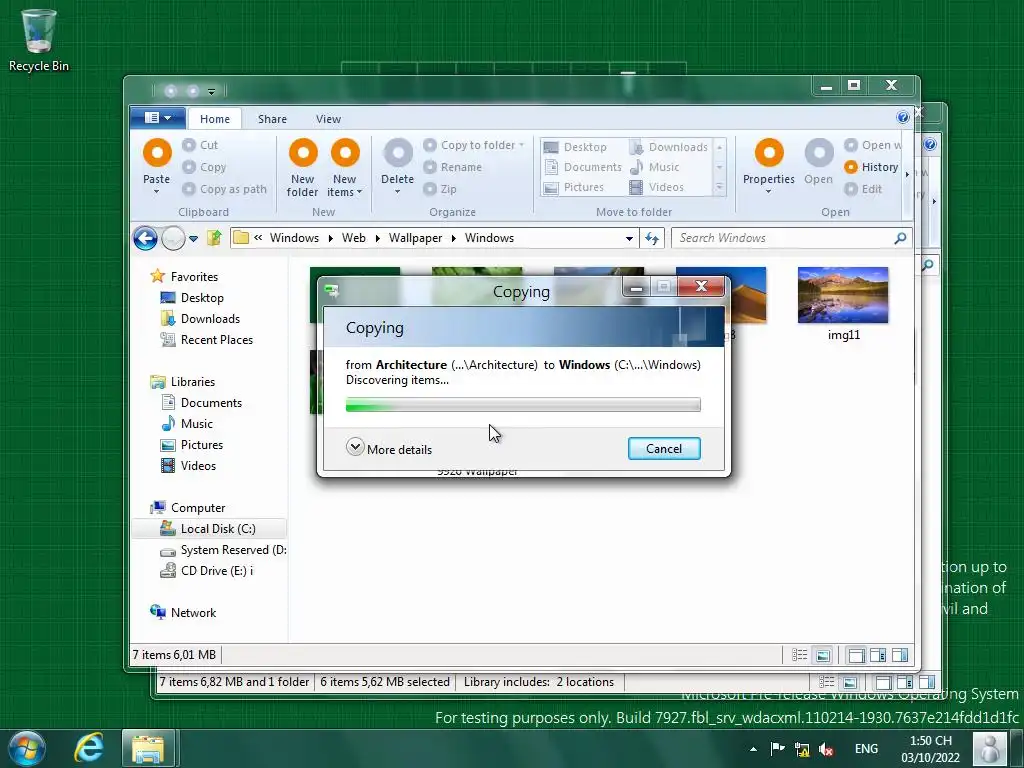
Task: Switch to large icons view in front window status bar
Action: (823, 655)
